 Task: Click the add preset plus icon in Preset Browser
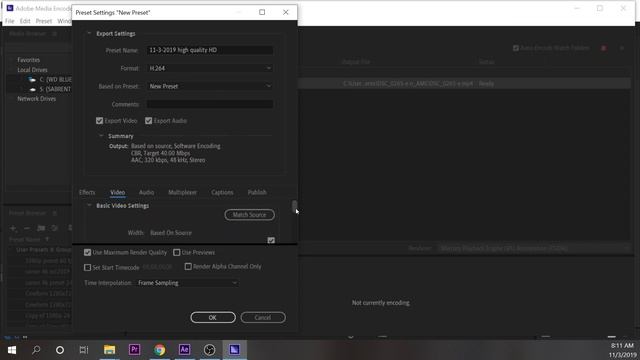[13, 228]
